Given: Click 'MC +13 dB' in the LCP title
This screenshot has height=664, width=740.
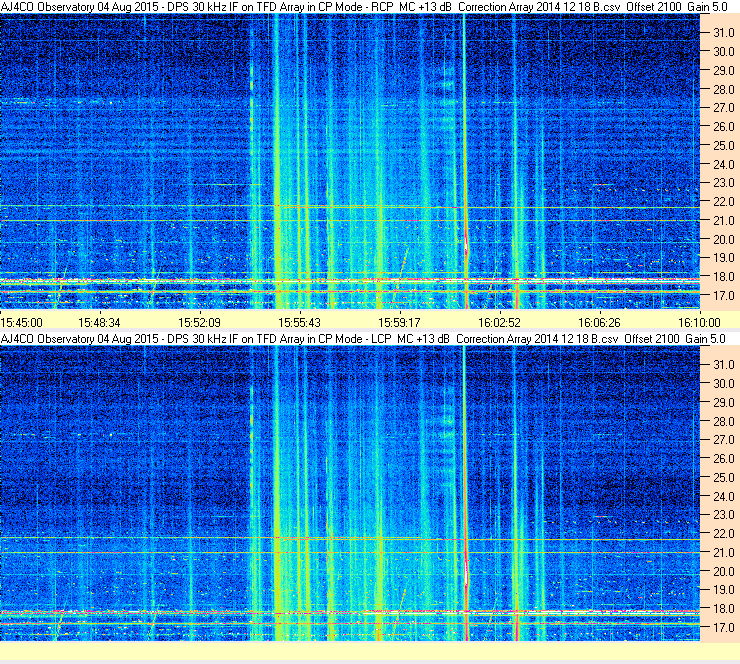Looking at the screenshot, I should click(x=423, y=339).
